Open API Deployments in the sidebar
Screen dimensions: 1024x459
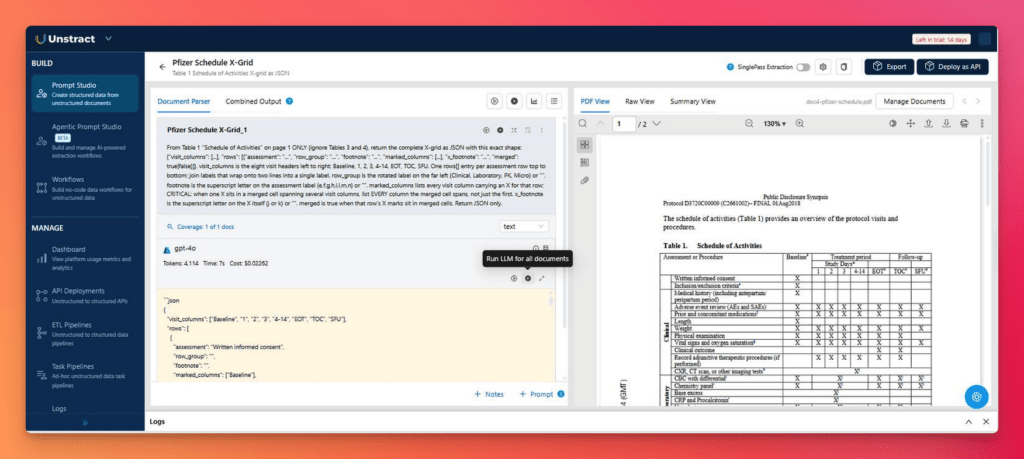pyautogui.click(x=85, y=295)
